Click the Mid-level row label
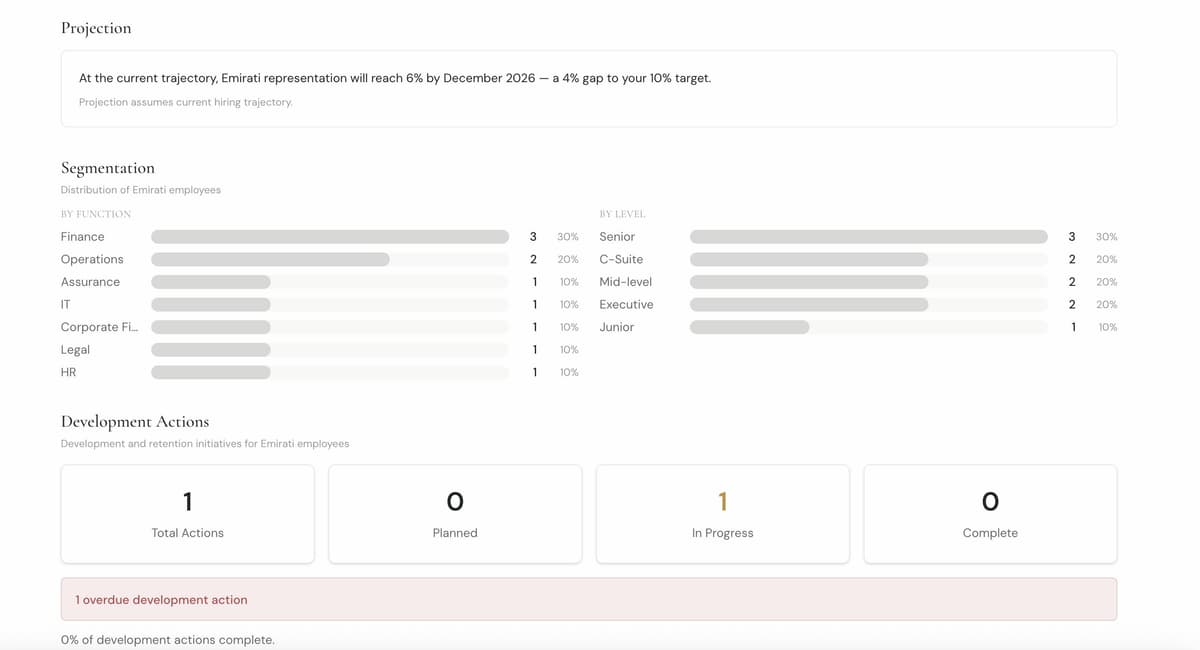The height and width of the screenshot is (650, 1200). click(x=625, y=282)
